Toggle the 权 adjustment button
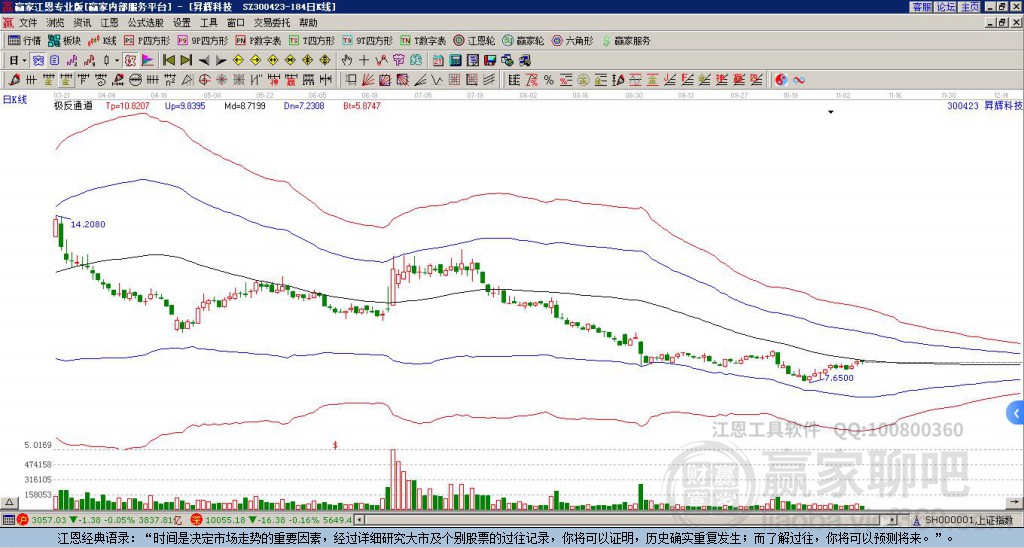Viewport: 1024px width, 548px height. 130,61
